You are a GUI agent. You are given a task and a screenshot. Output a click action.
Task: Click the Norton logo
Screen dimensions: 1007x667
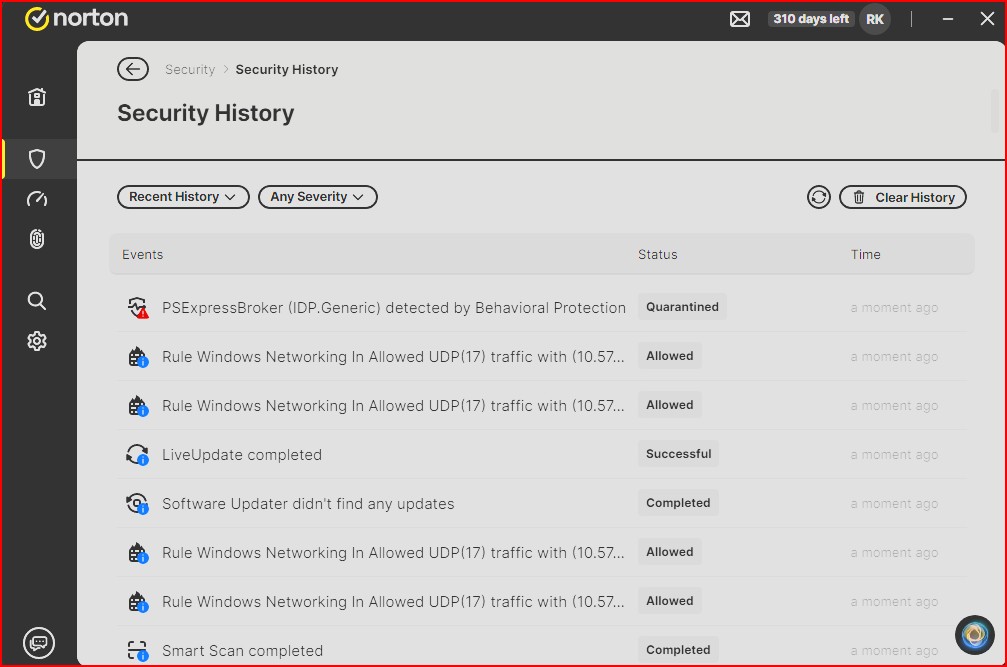point(76,19)
